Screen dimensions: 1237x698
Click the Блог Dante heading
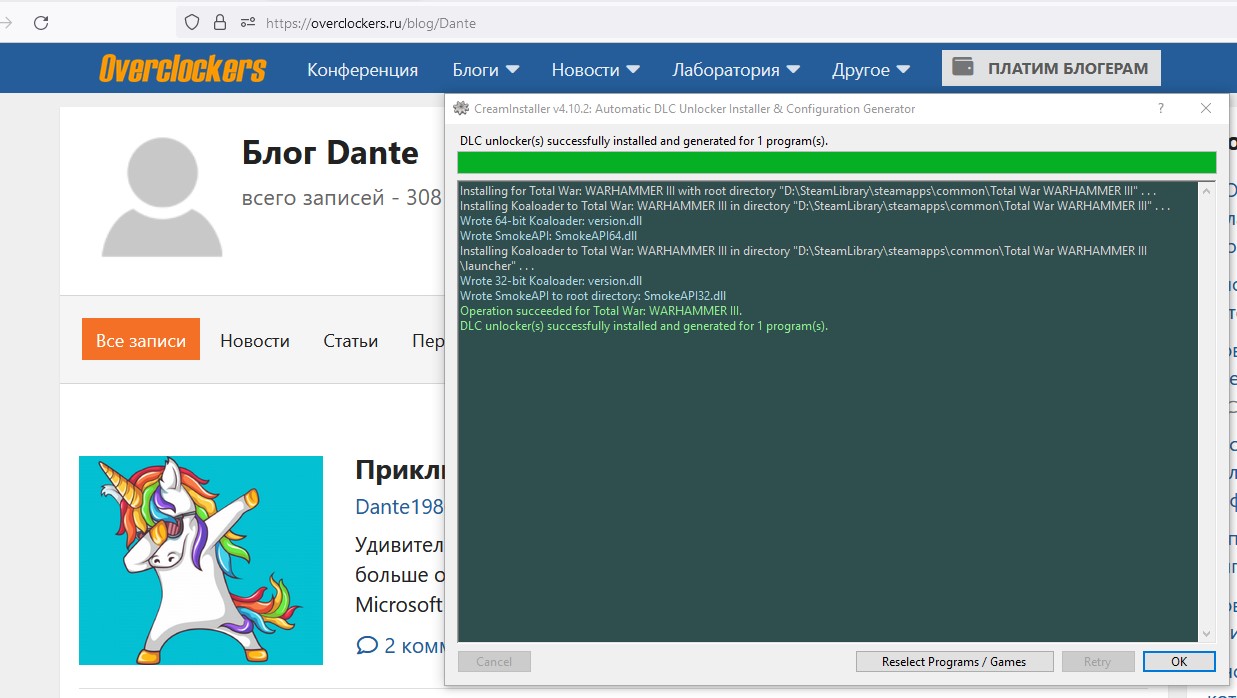[x=330, y=153]
